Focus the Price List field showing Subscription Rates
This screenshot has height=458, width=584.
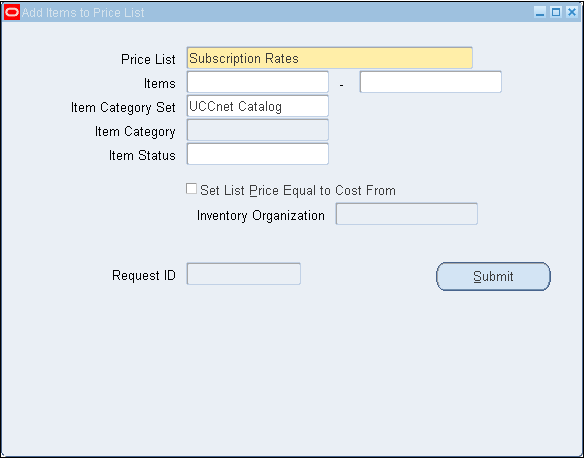[330, 58]
